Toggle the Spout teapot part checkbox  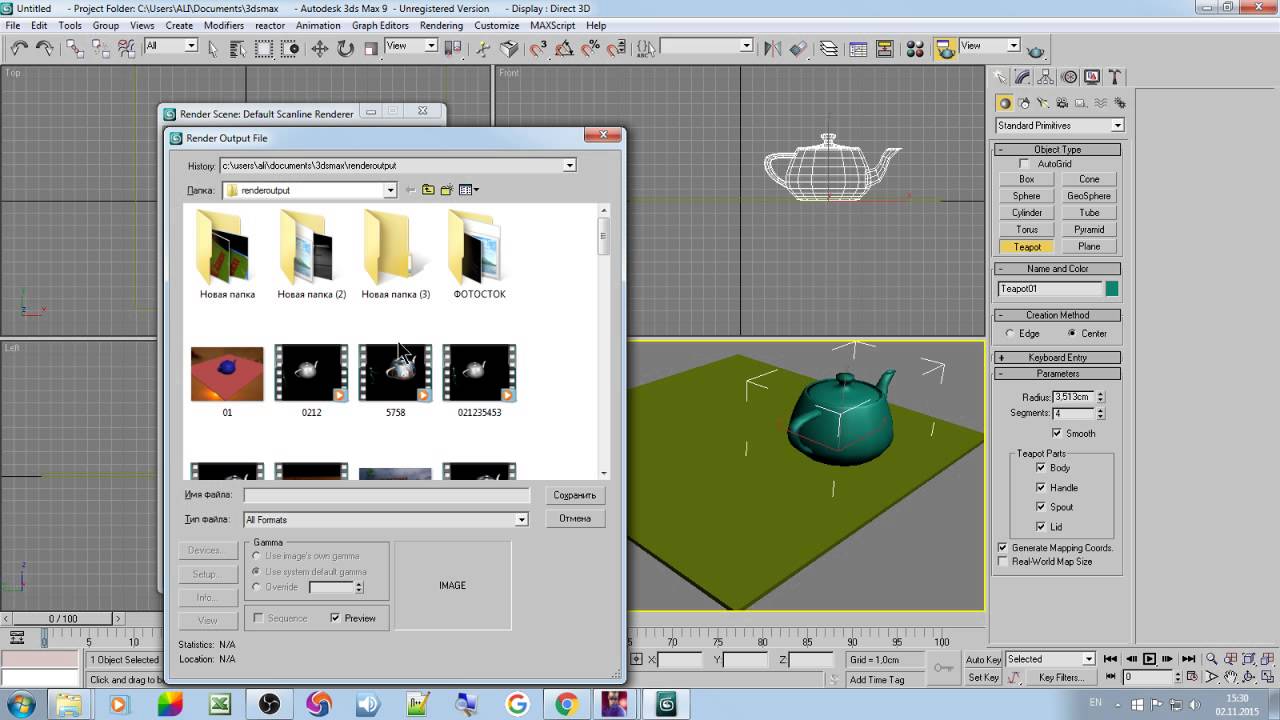point(1041,507)
